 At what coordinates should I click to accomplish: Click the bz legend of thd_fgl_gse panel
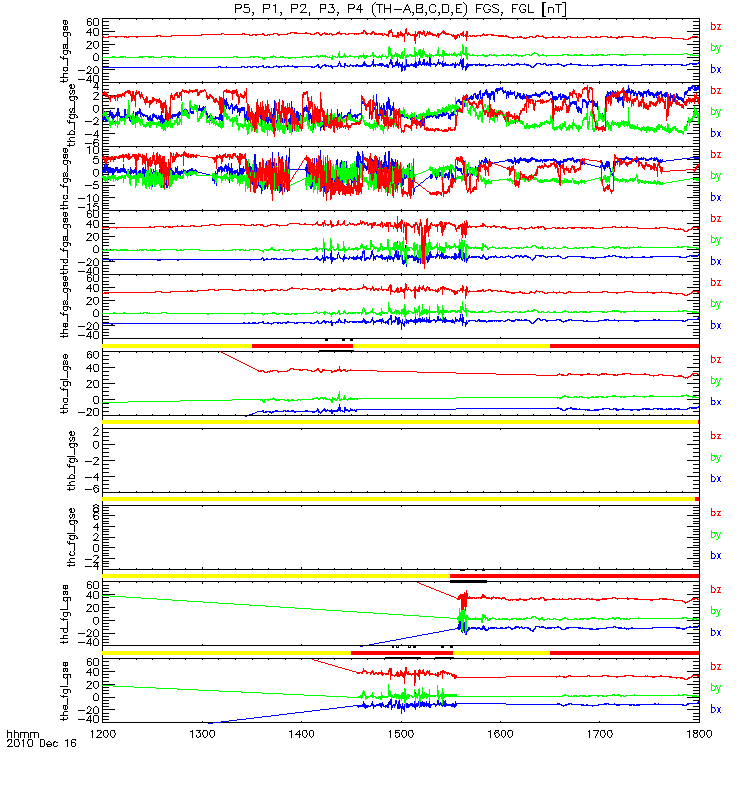[716, 590]
